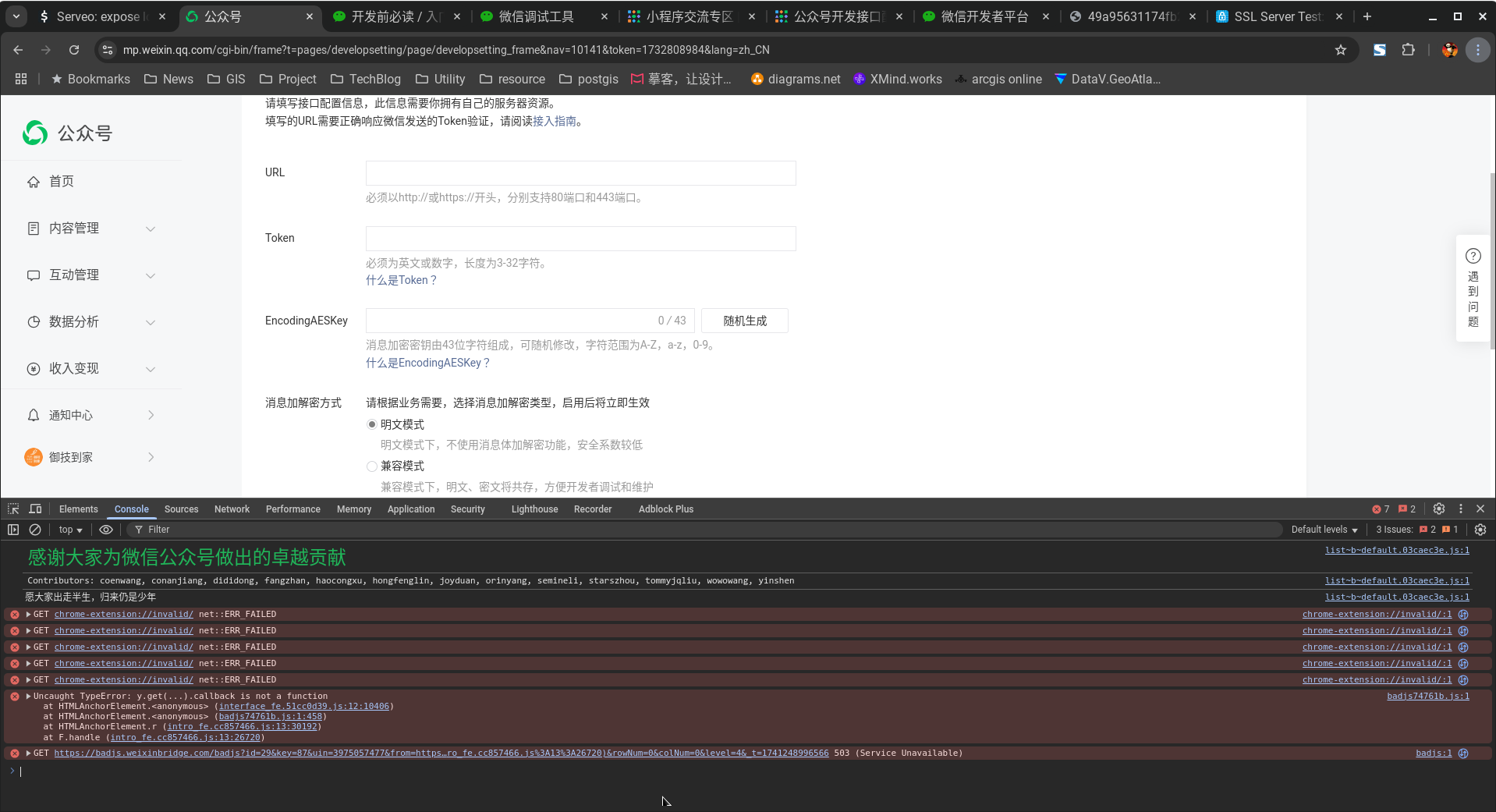
Task: Expand the badjs 503 GET error entry
Action: [x=28, y=753]
